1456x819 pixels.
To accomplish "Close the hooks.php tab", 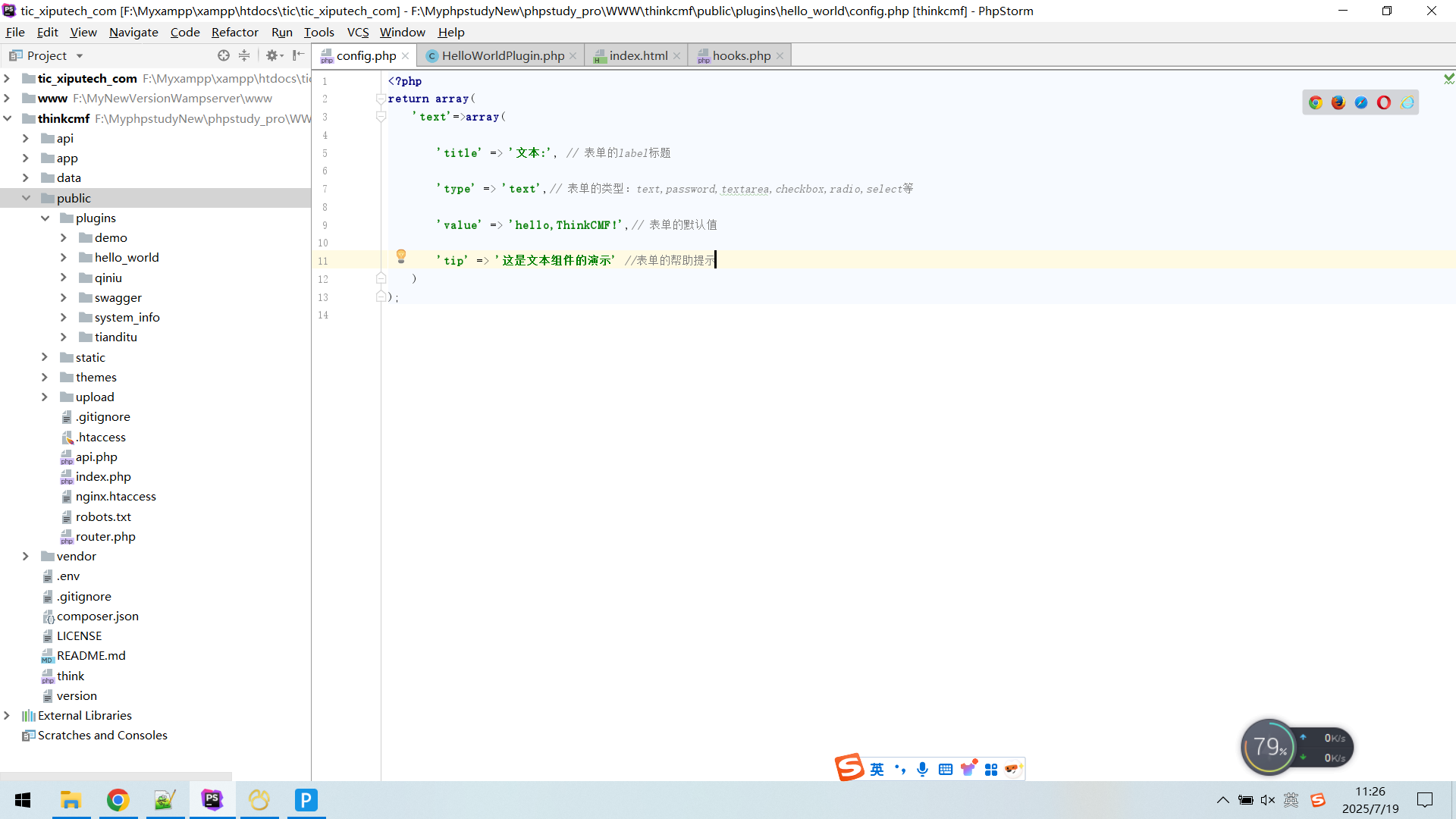I will [780, 55].
